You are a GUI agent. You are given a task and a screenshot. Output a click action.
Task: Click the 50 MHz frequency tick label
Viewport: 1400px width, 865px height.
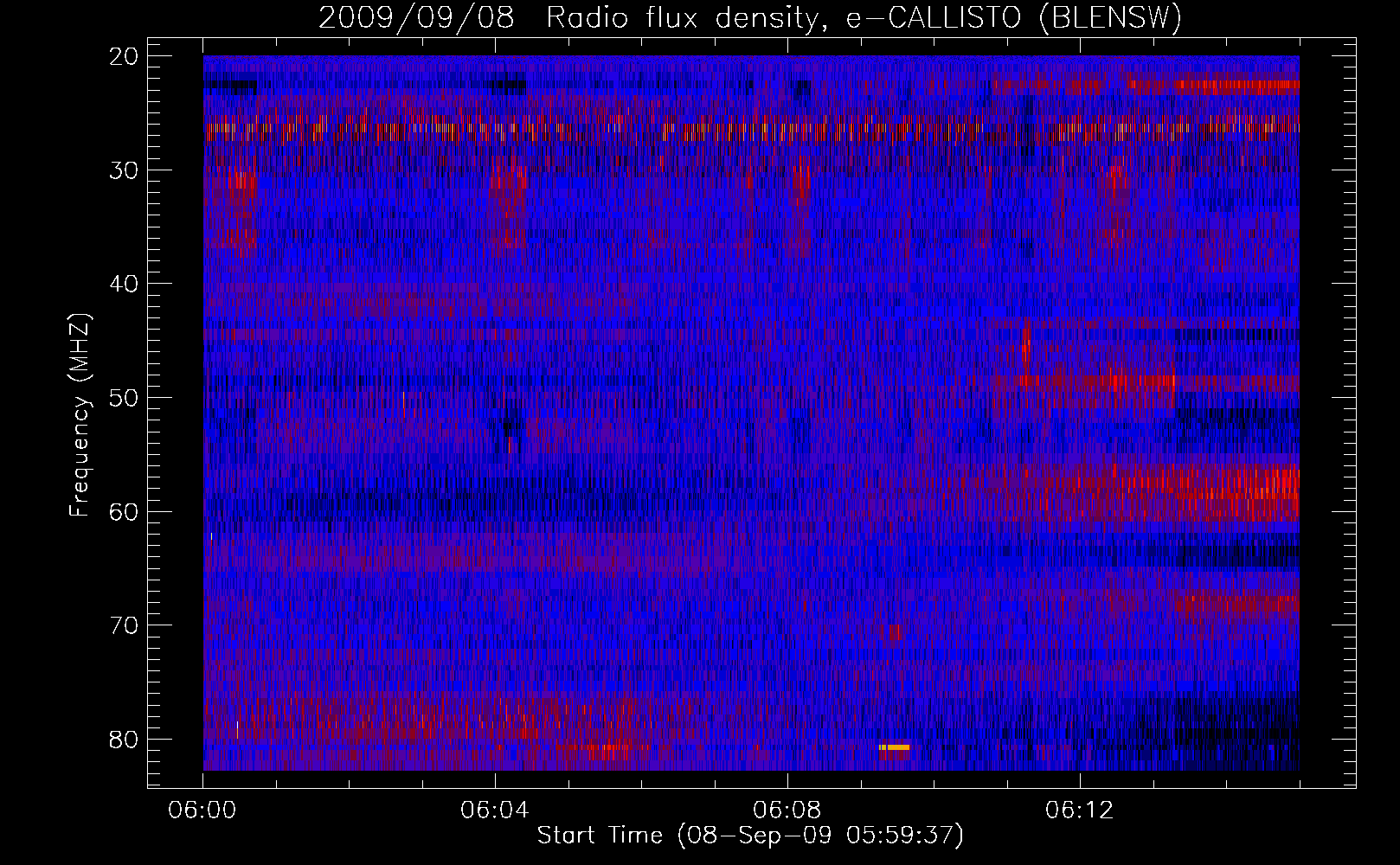(x=125, y=398)
